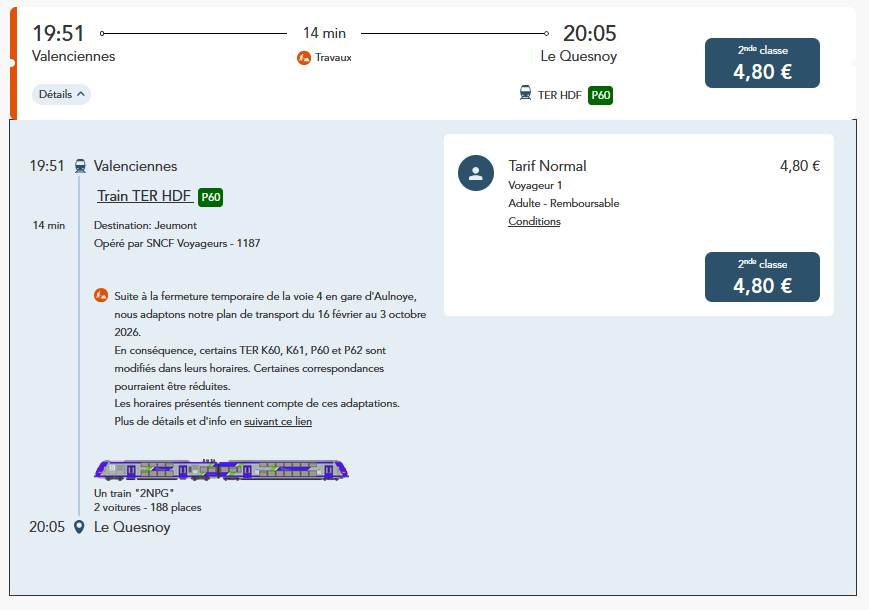
Task: Click the orange works icon before the disruption notice
Action: click(101, 295)
